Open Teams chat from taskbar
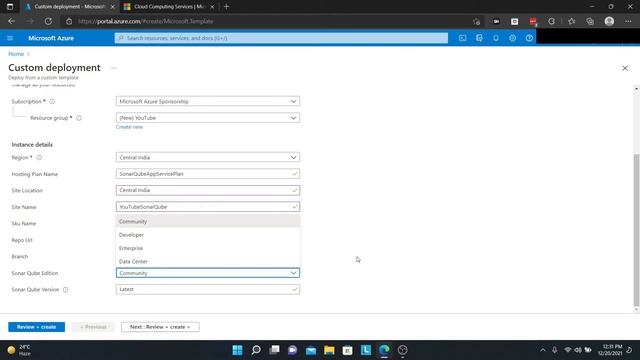The width and height of the screenshot is (640, 360). click(292, 350)
